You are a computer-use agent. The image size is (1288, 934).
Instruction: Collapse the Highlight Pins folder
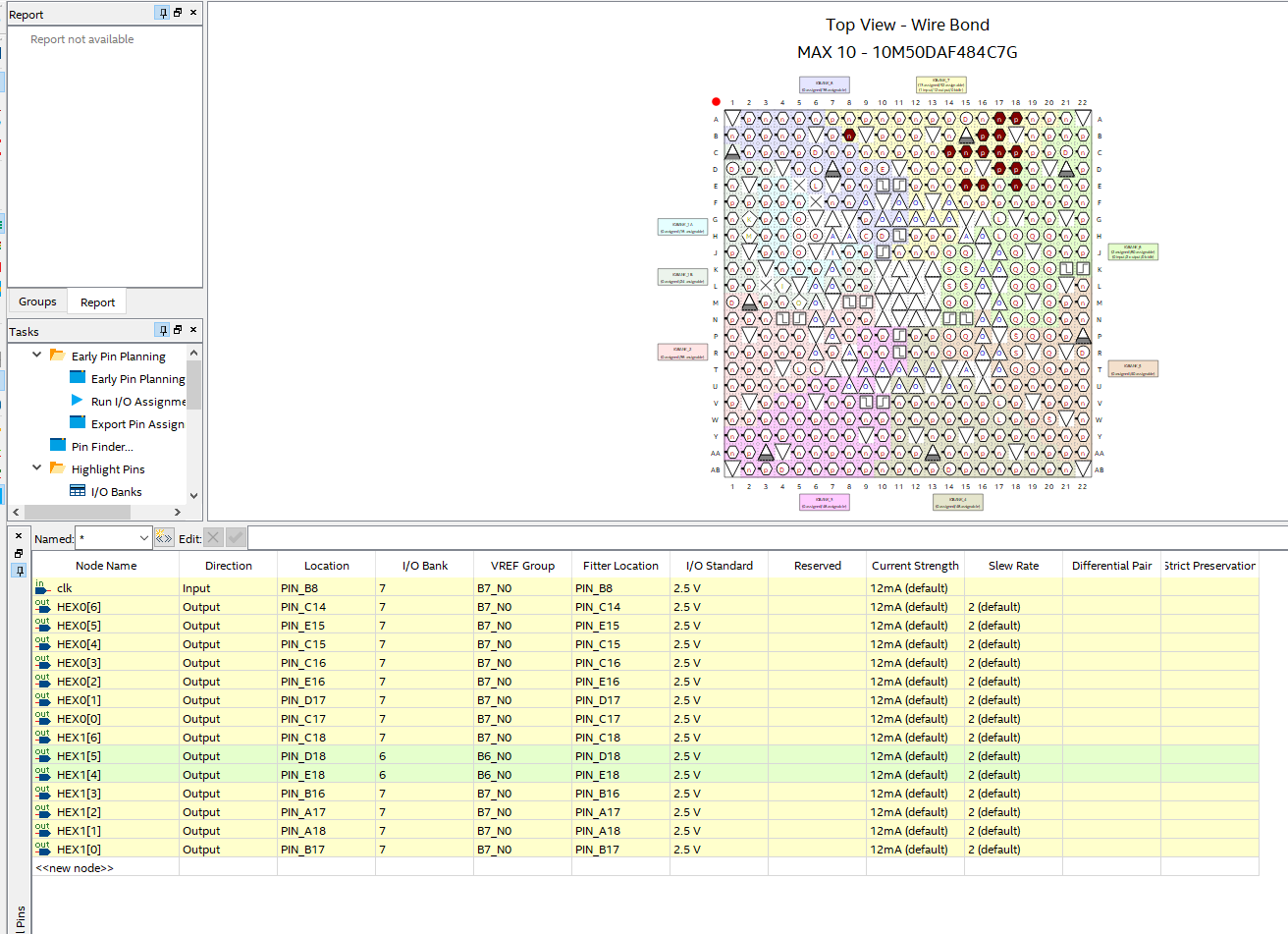[37, 467]
